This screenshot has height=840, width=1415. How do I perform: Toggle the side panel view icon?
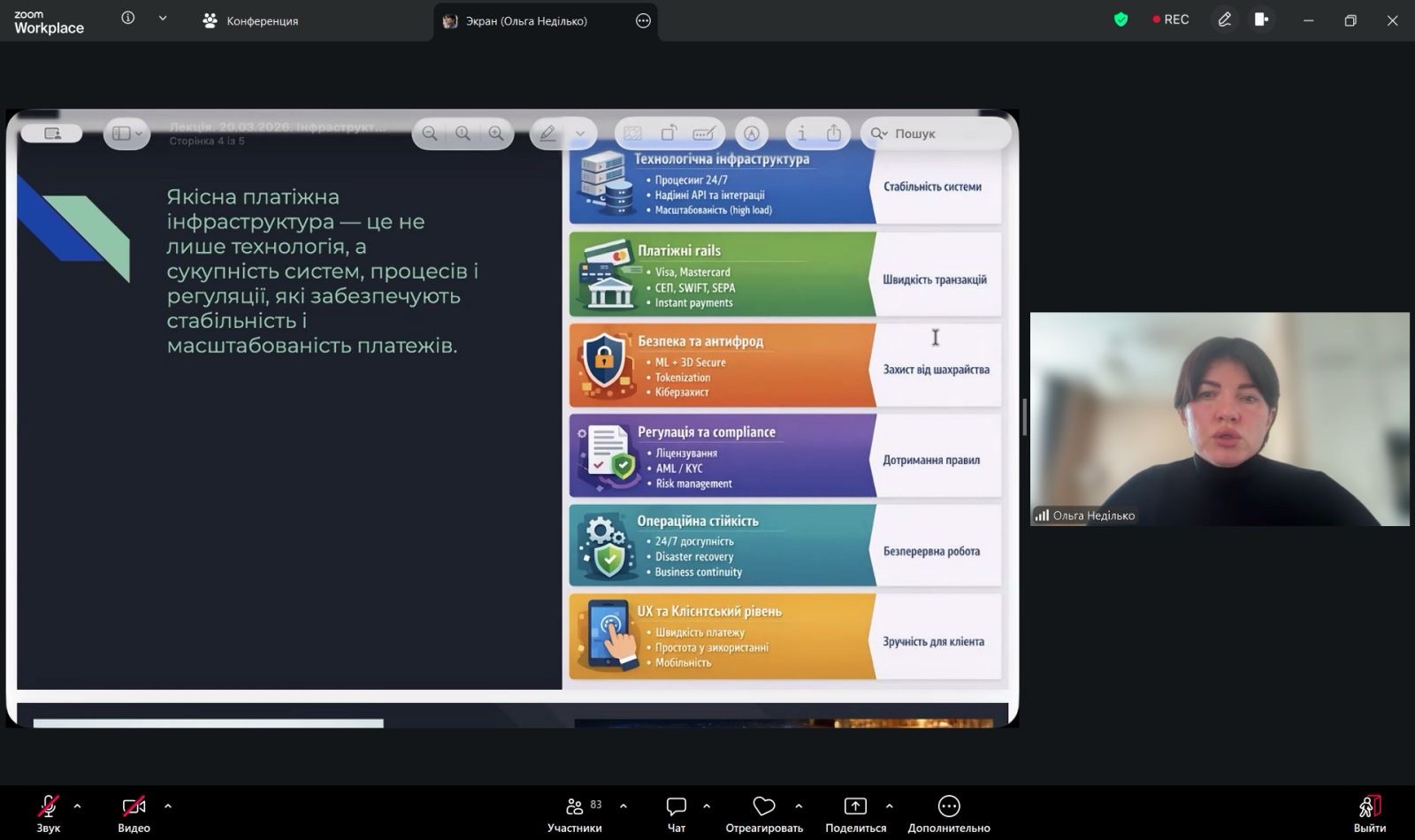click(1262, 19)
